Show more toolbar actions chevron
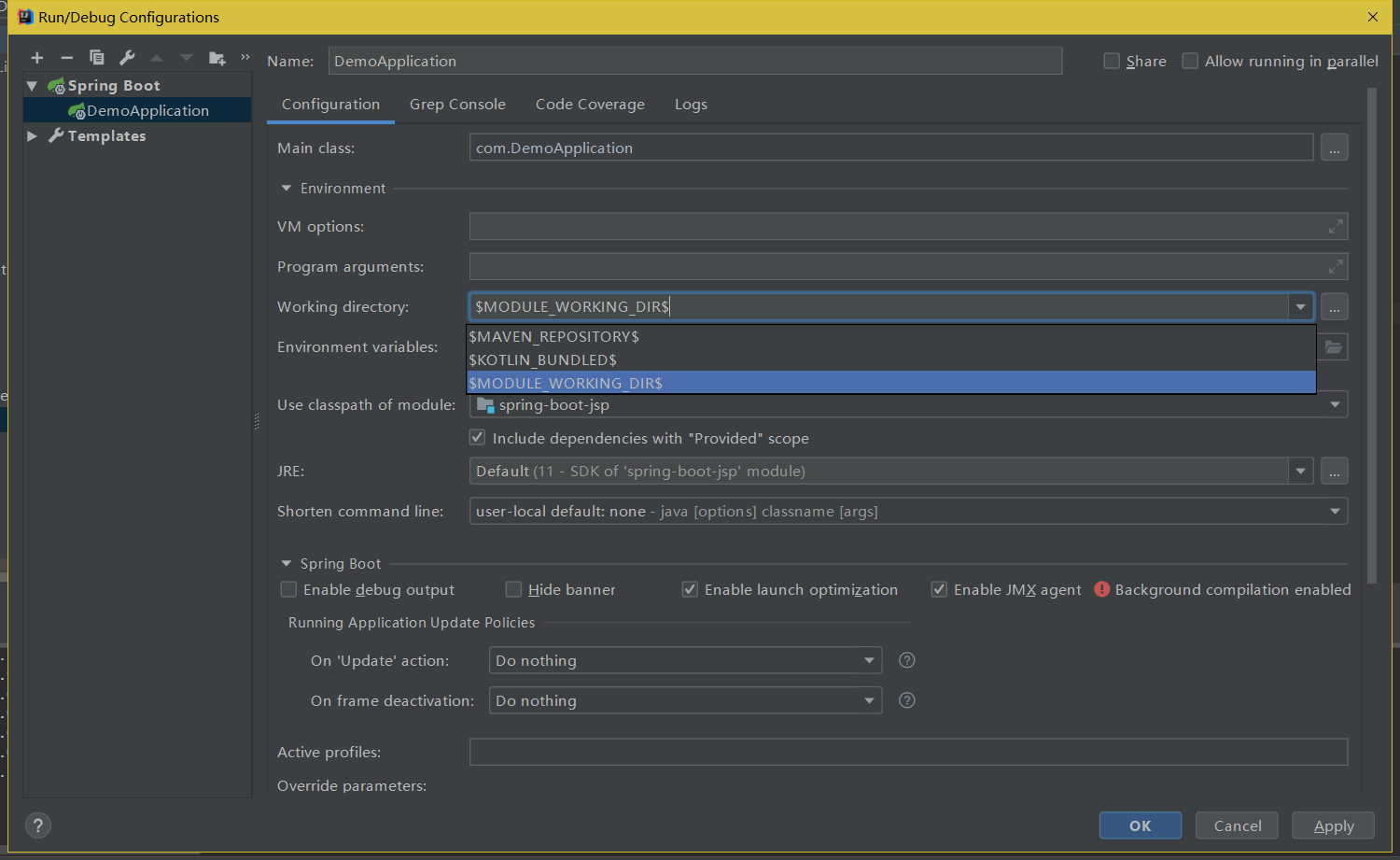The image size is (1400, 860). tap(245, 57)
